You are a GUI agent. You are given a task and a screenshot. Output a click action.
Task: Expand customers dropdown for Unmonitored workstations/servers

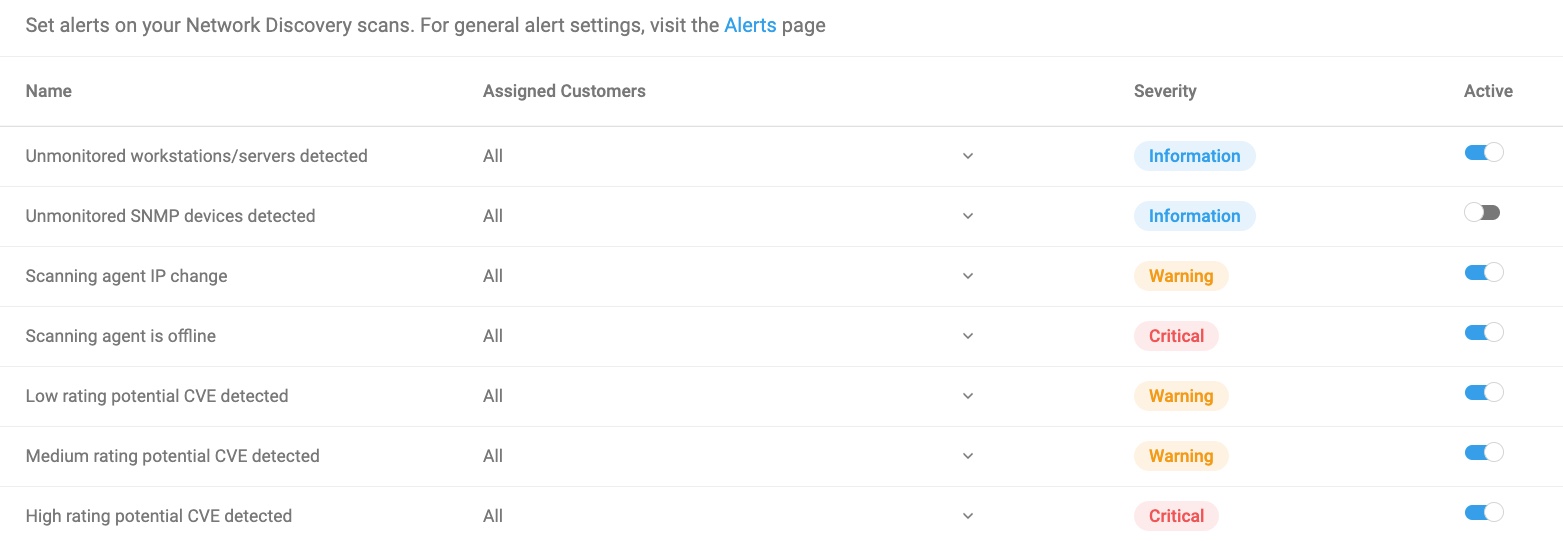point(968,157)
